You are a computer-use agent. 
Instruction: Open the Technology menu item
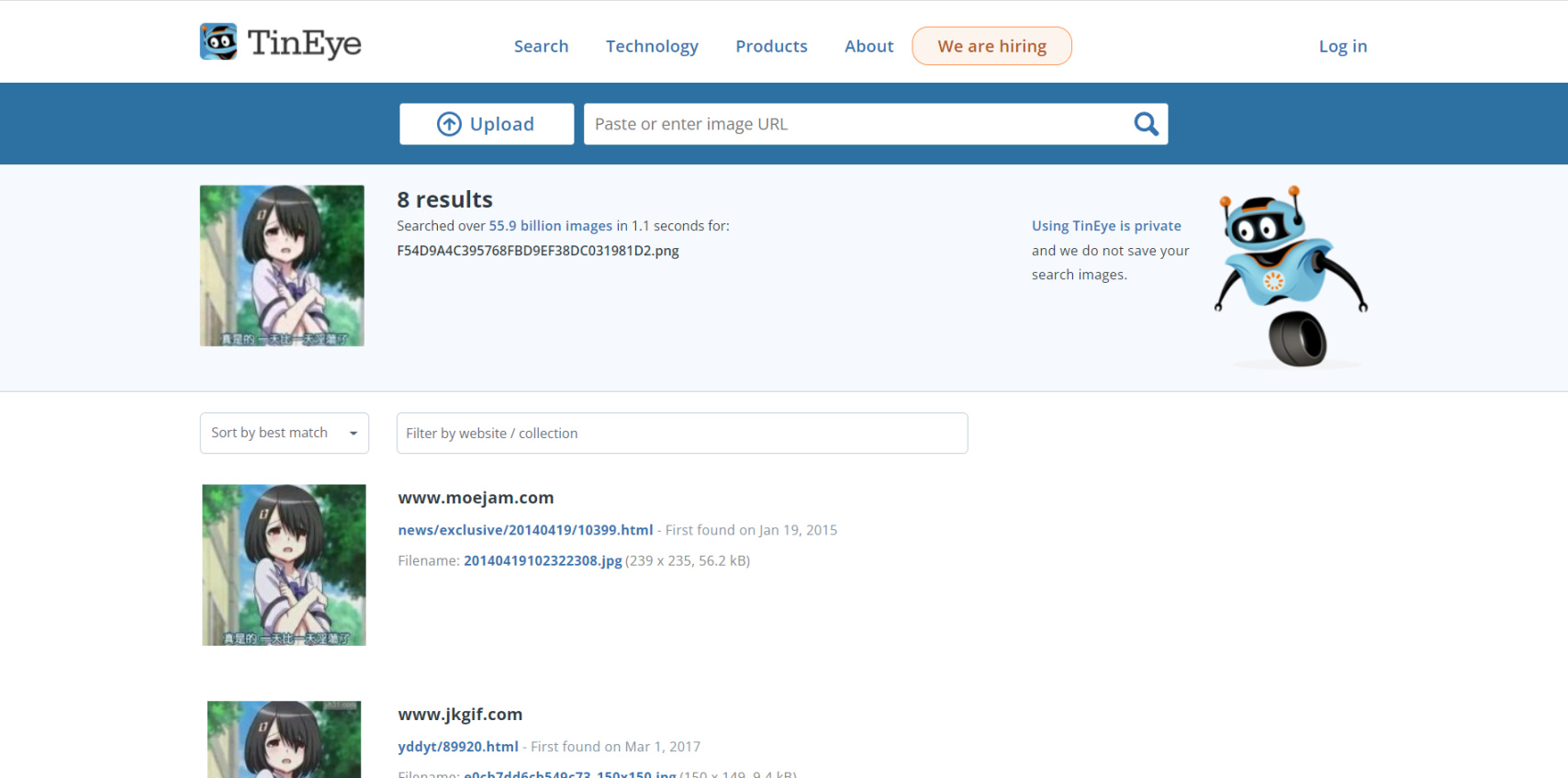652,46
